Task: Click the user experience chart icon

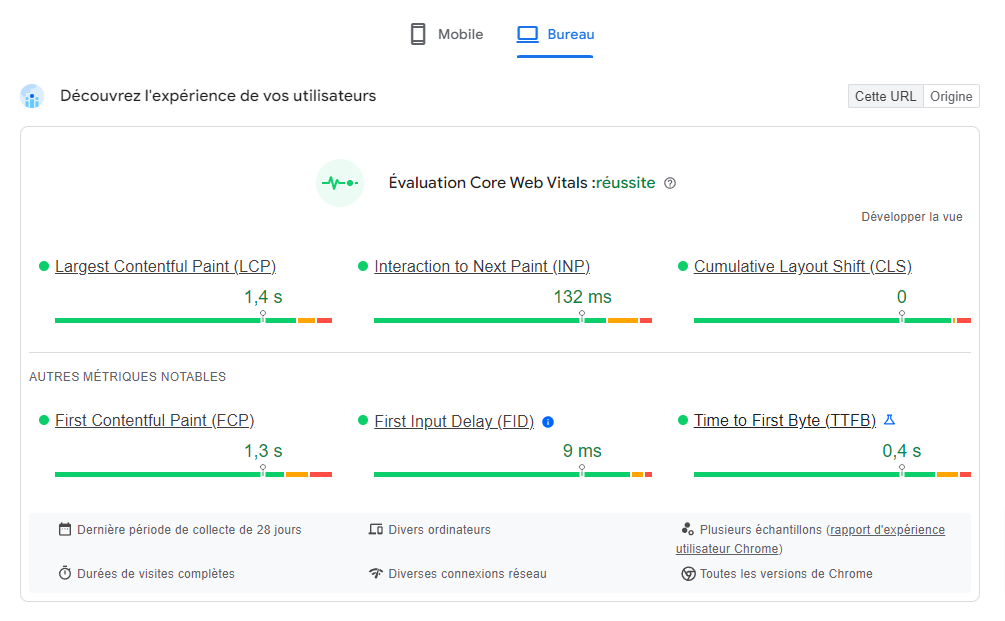Action: coord(32,97)
